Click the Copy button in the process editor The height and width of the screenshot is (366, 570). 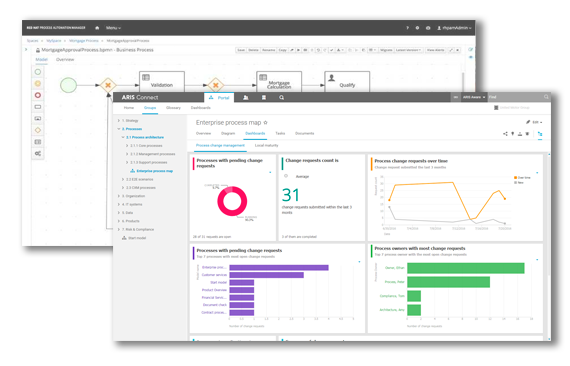click(283, 50)
